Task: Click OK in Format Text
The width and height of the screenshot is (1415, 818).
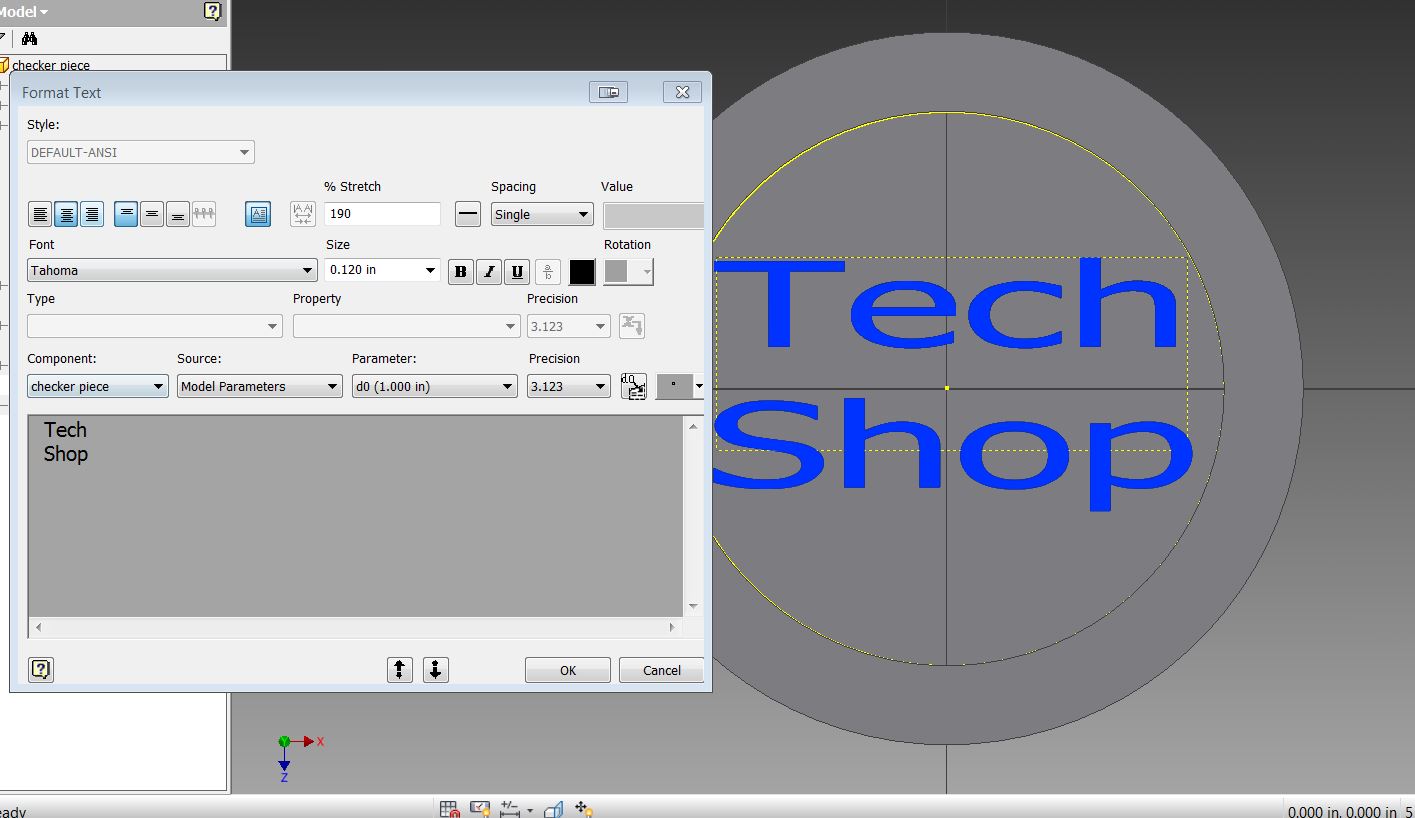Action: click(x=568, y=670)
